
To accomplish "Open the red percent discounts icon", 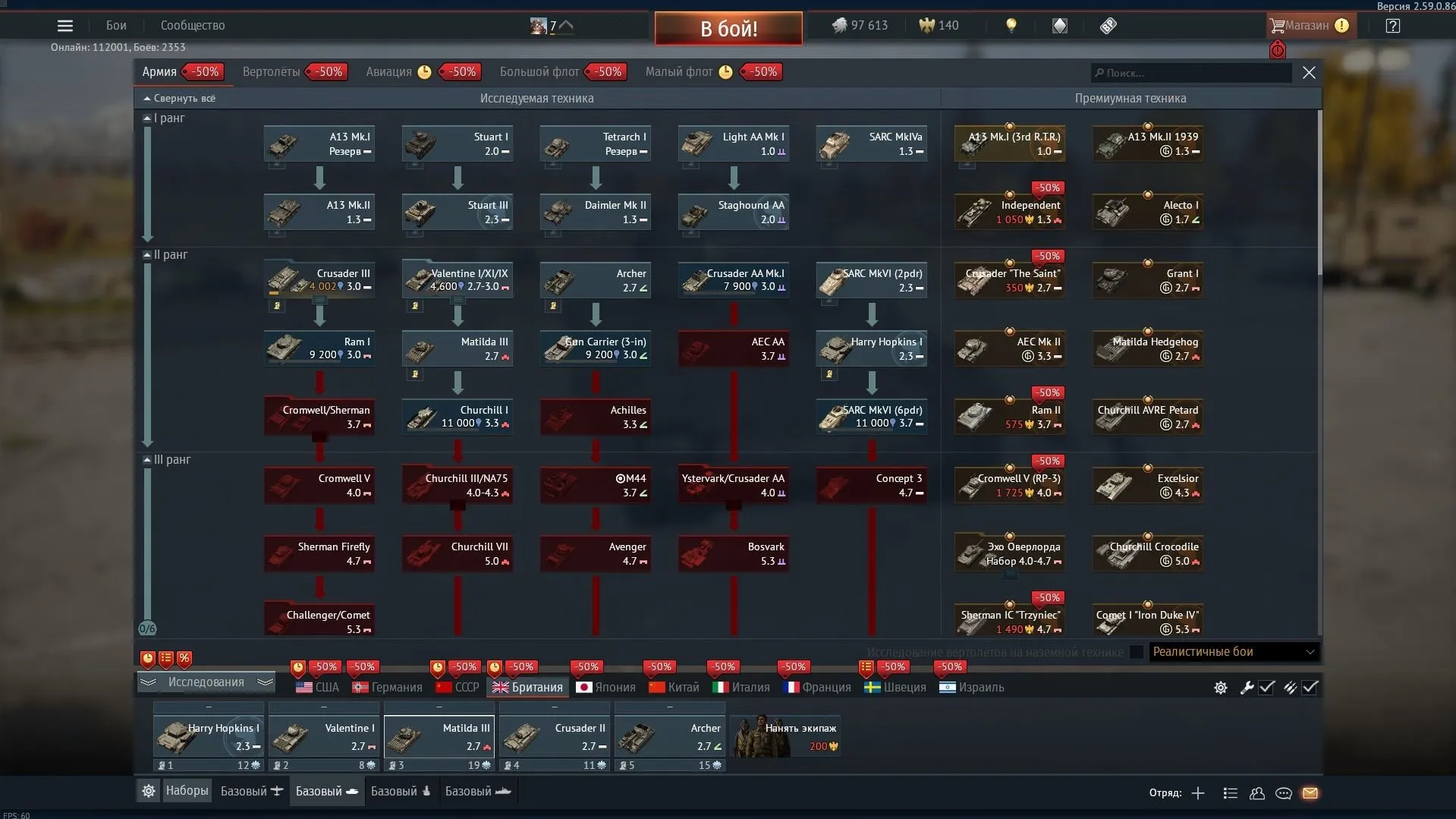I will [x=184, y=659].
